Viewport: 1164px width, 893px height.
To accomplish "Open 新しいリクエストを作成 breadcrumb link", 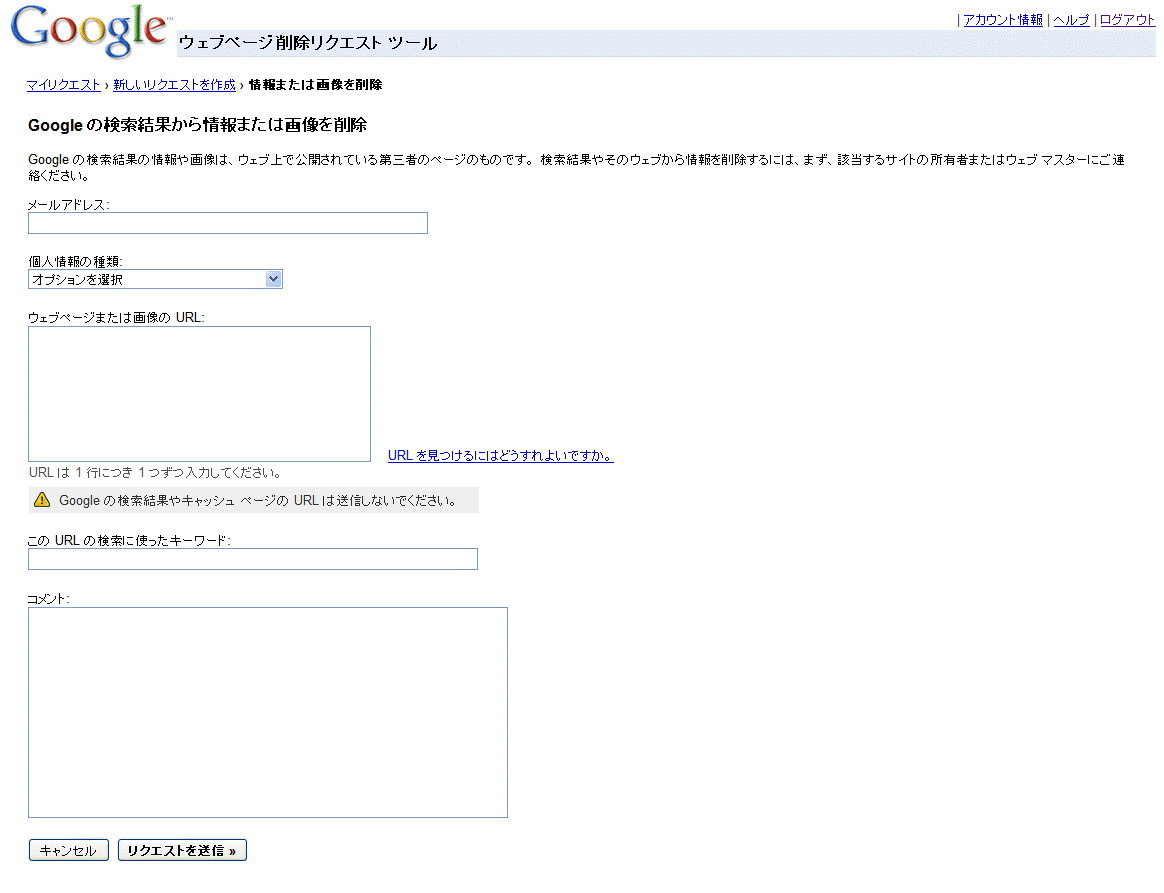I will [174, 85].
